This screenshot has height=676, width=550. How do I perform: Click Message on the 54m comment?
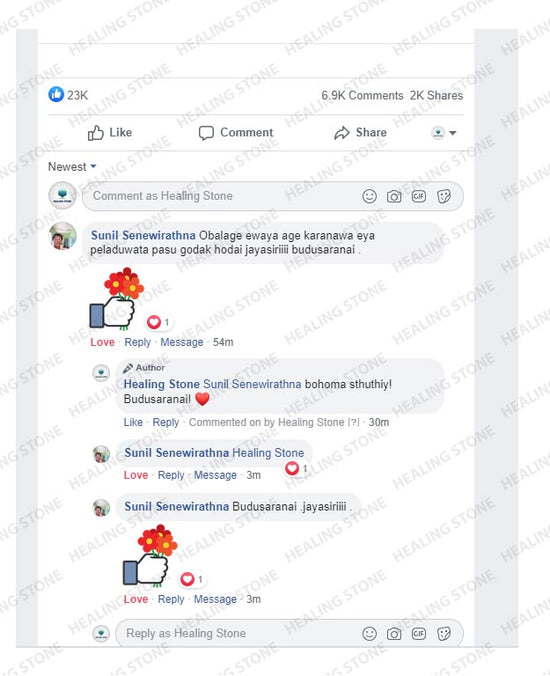[181, 342]
